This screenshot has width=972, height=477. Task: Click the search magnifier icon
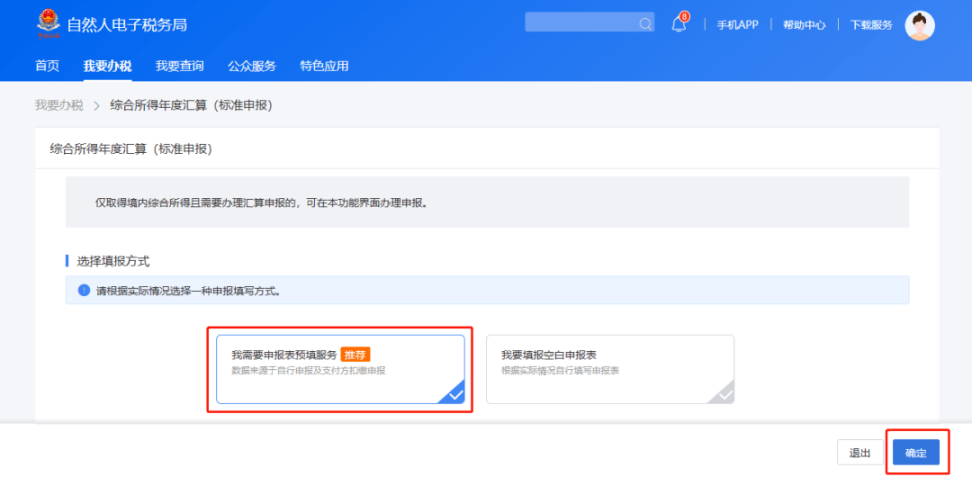click(645, 24)
